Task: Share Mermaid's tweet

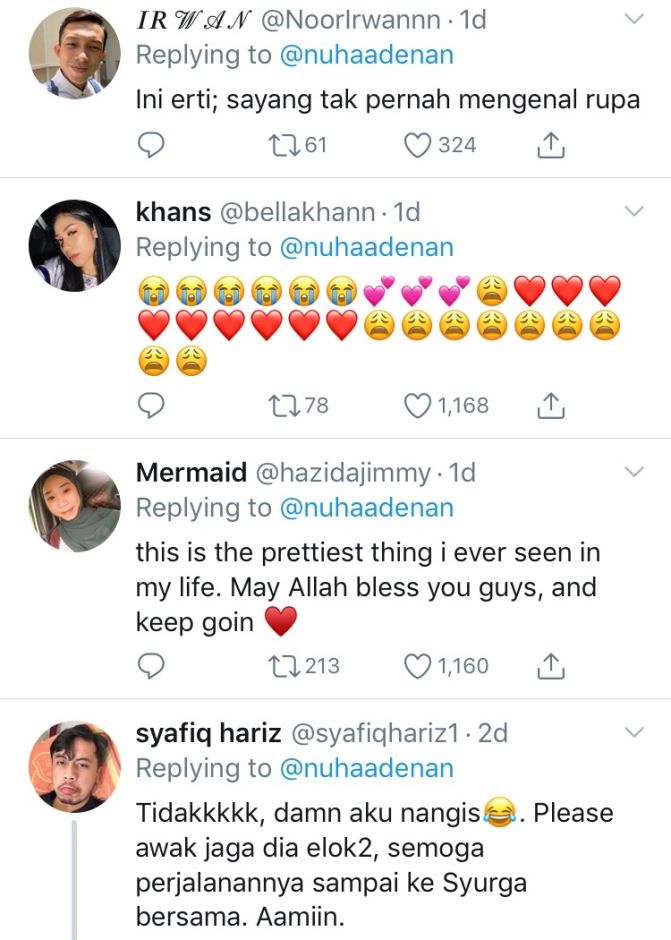Action: [550, 665]
